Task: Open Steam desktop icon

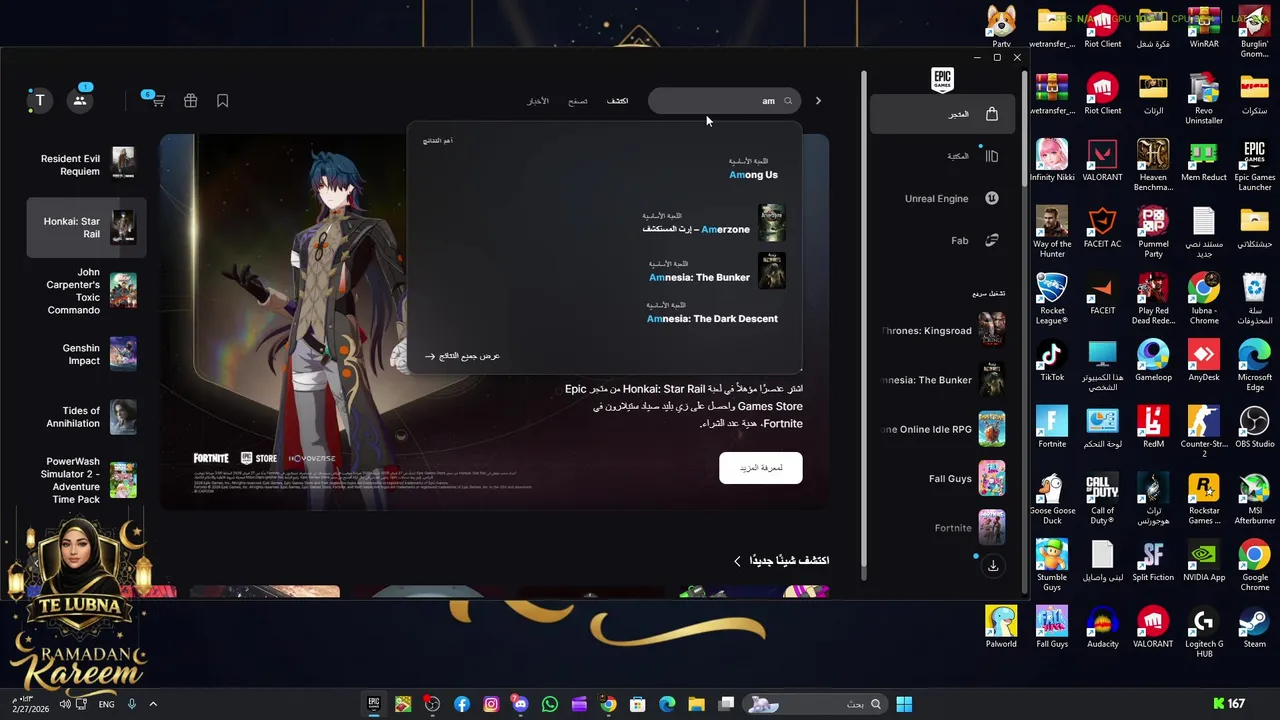Action: coord(1254,626)
